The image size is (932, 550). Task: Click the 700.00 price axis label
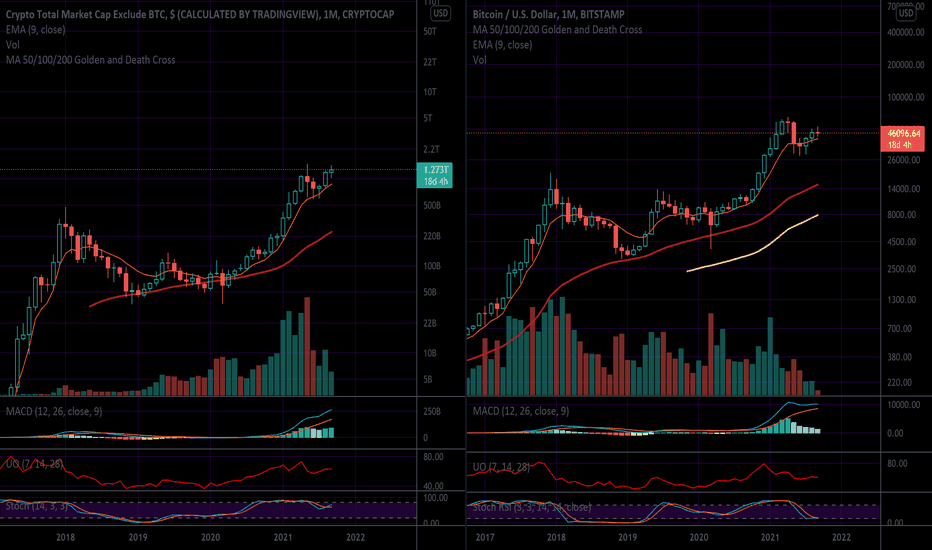900,329
